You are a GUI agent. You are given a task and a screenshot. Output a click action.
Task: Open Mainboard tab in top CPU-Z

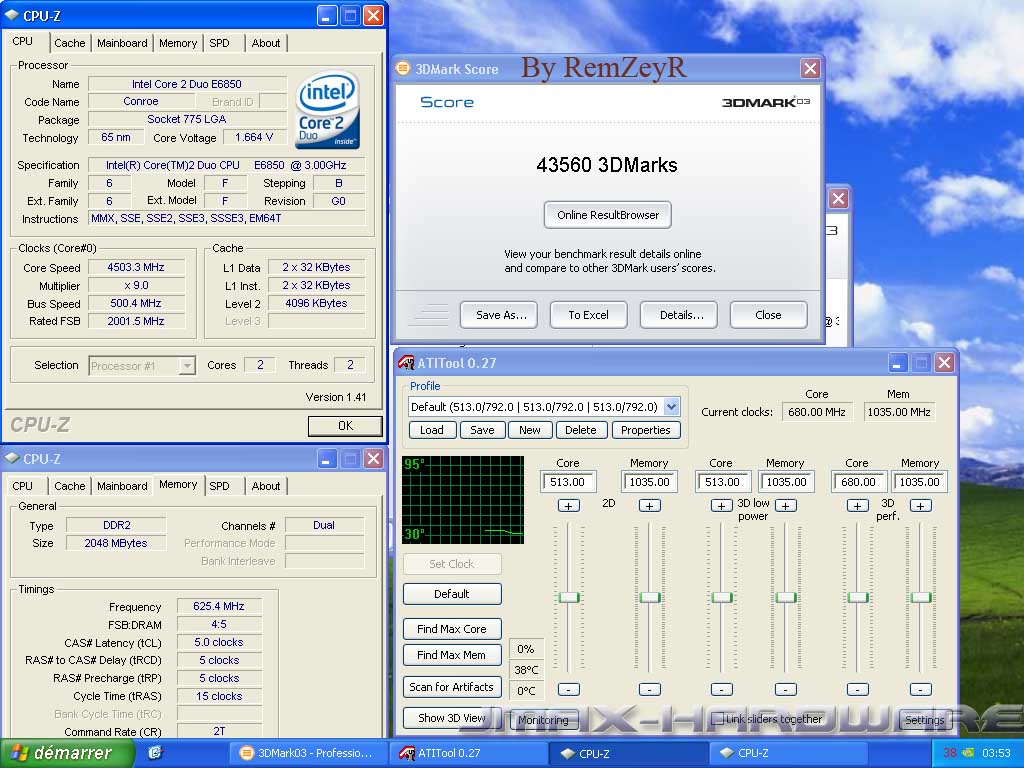122,43
